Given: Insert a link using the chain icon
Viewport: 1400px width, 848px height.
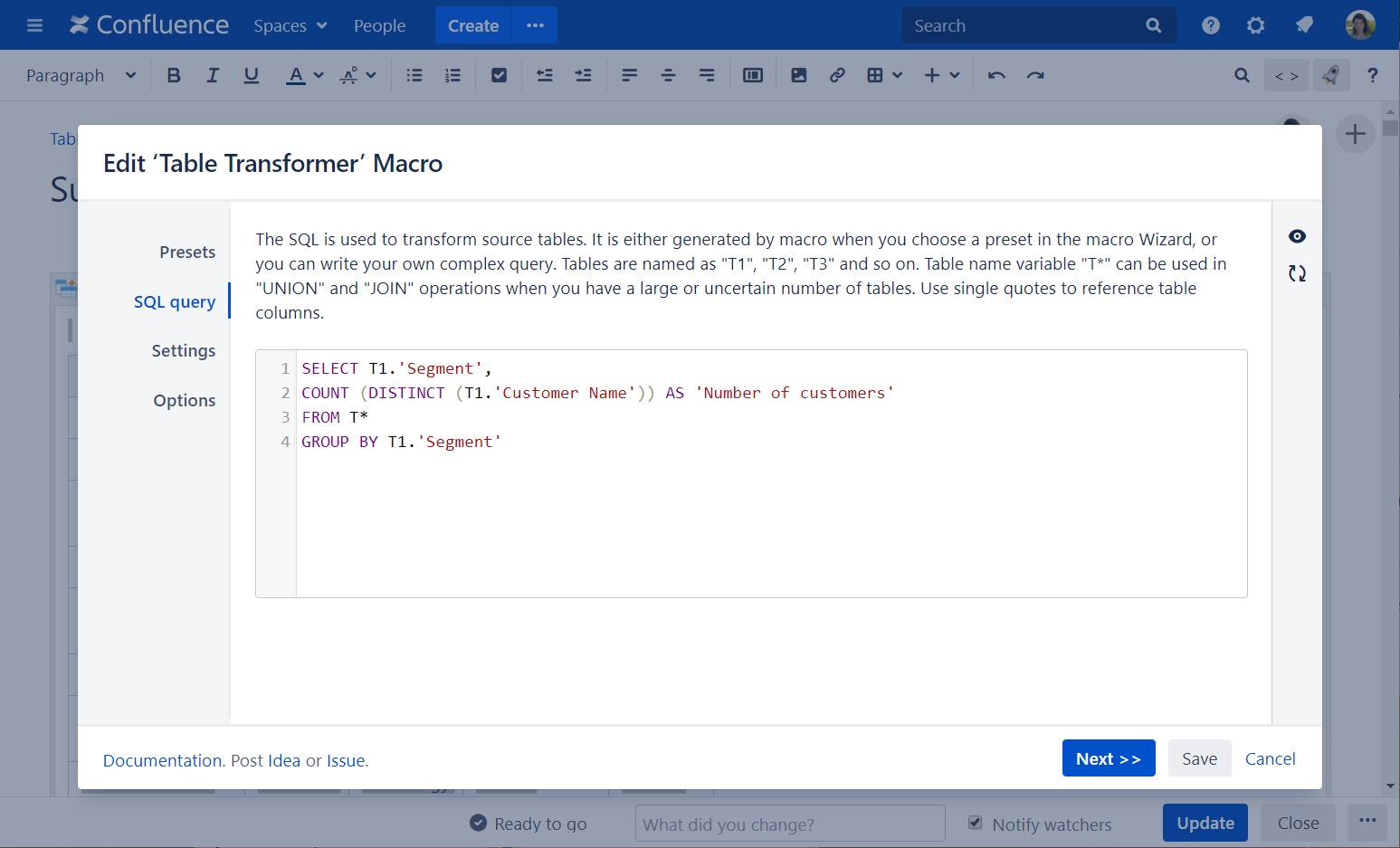Looking at the screenshot, I should 837,75.
